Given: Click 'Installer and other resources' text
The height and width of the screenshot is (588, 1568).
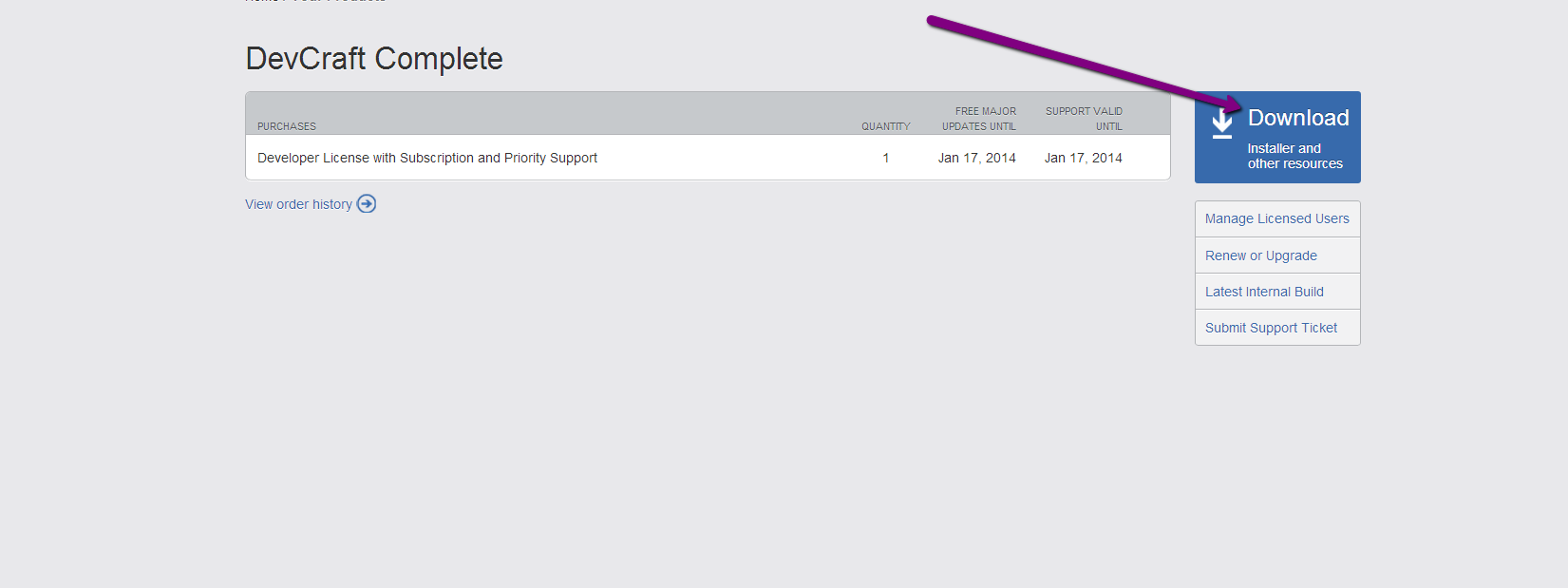Looking at the screenshot, I should pyautogui.click(x=1294, y=156).
